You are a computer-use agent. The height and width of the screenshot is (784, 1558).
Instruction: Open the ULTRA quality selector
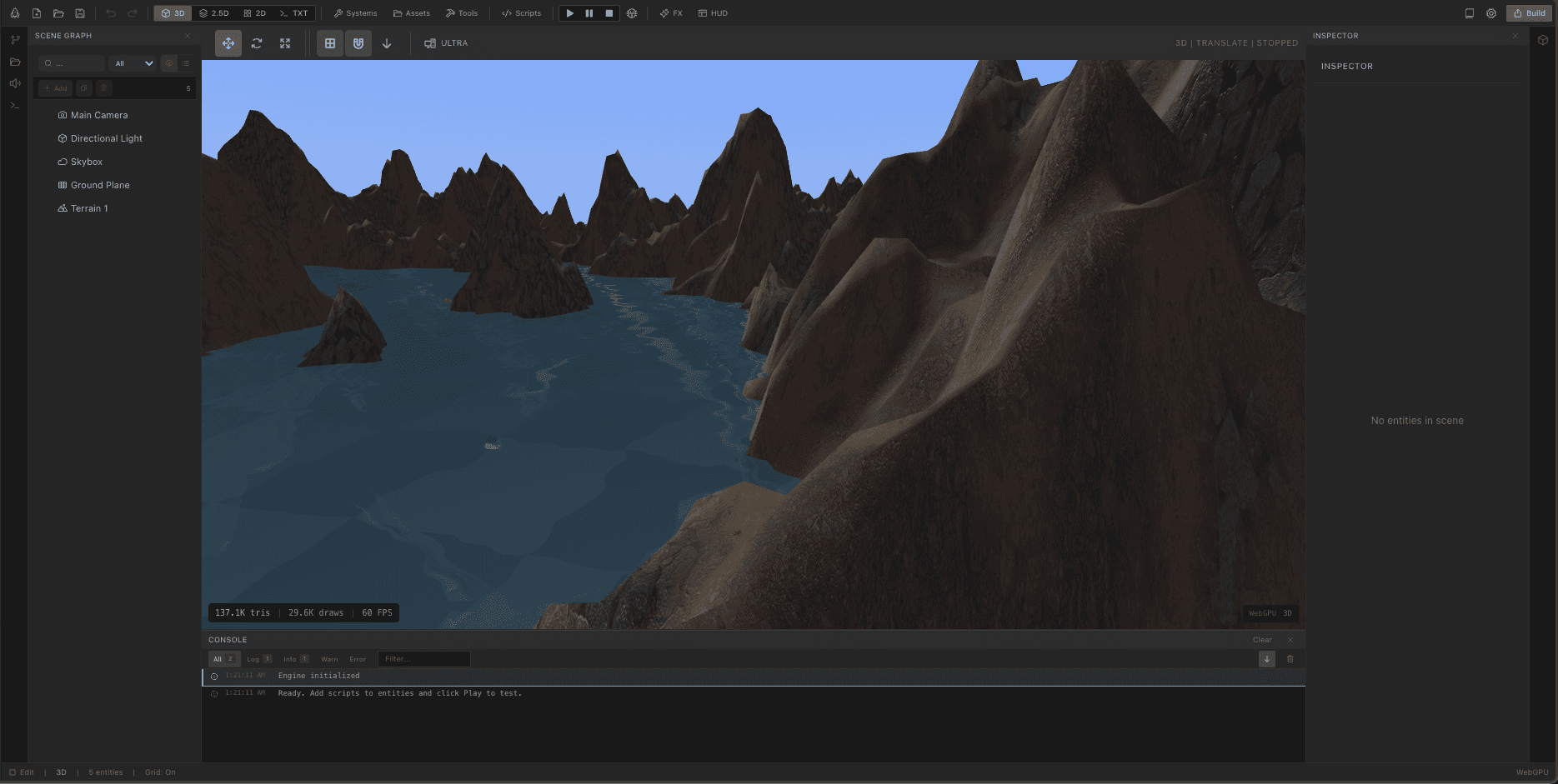pos(446,43)
